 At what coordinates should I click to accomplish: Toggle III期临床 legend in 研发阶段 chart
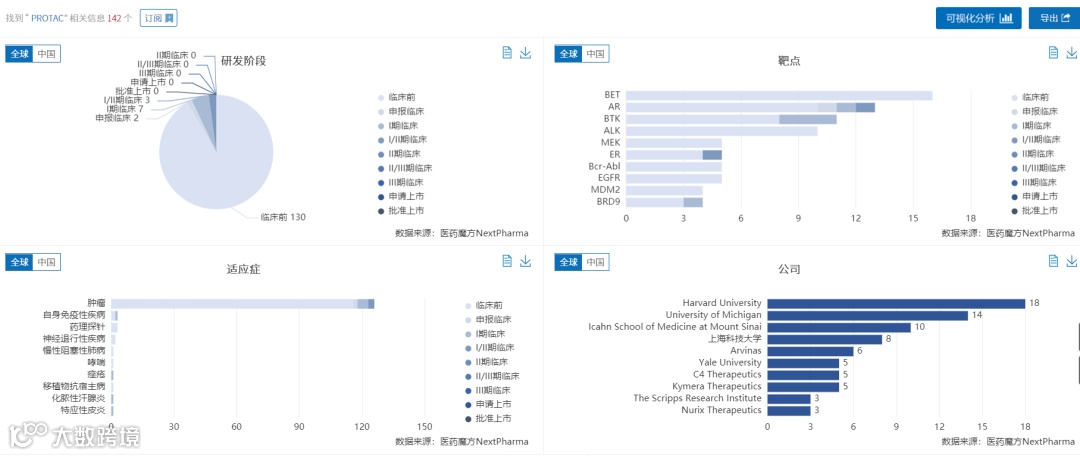coord(402,183)
